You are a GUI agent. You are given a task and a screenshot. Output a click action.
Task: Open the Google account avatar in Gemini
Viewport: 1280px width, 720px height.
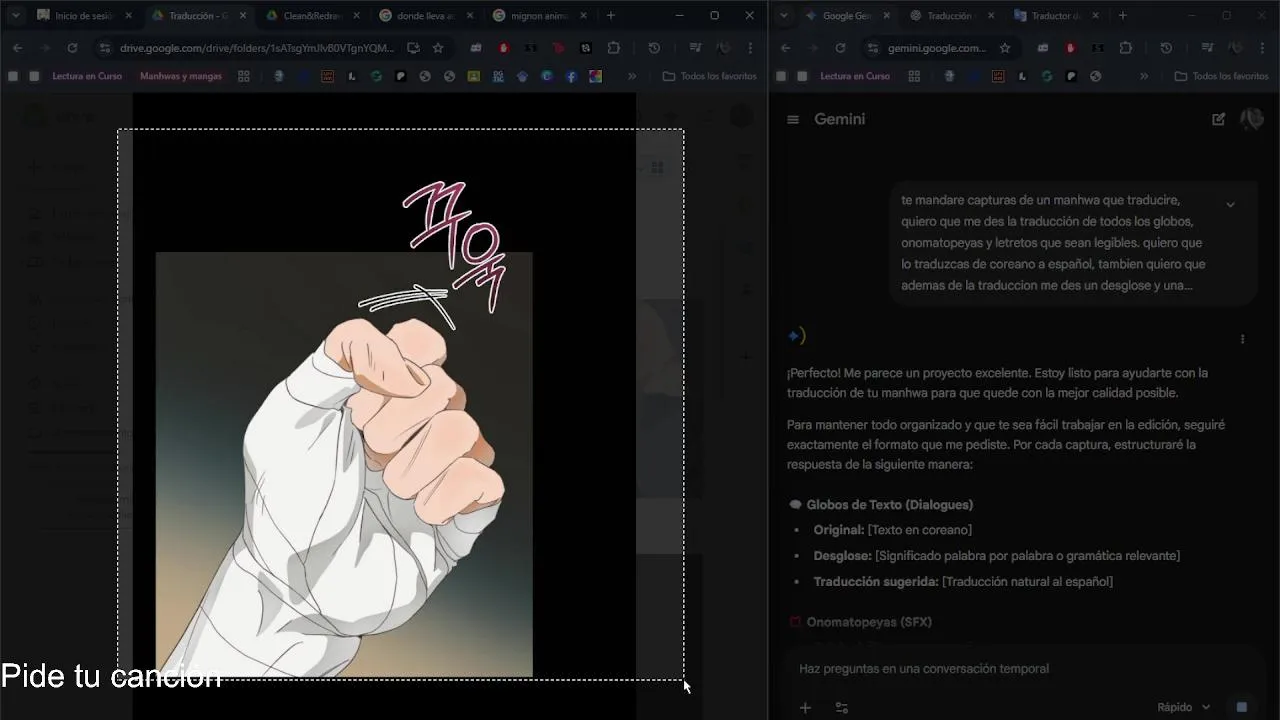coord(1252,119)
